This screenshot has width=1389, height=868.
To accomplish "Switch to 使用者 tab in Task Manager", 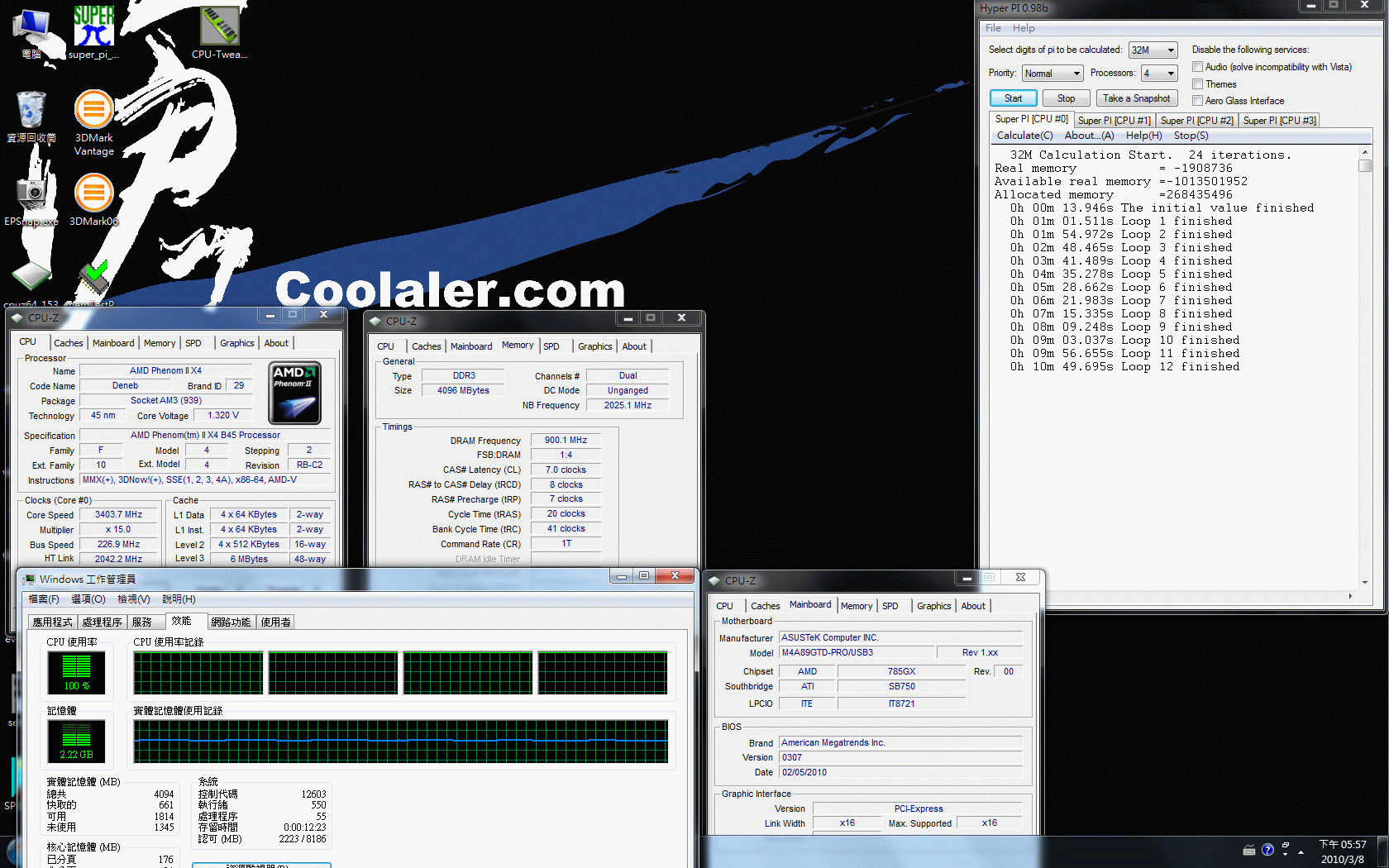I will [x=276, y=622].
